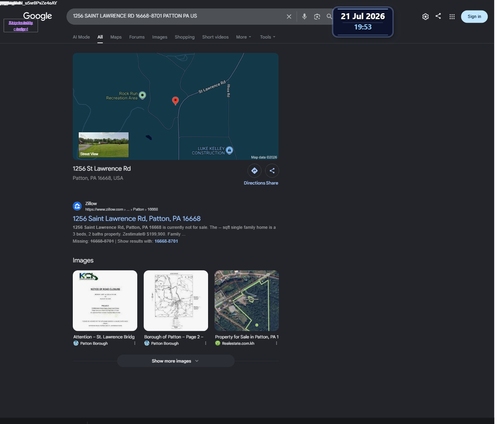Open the KCK notice of road closure image
Viewport: 500px width, 424px height.
[105, 300]
